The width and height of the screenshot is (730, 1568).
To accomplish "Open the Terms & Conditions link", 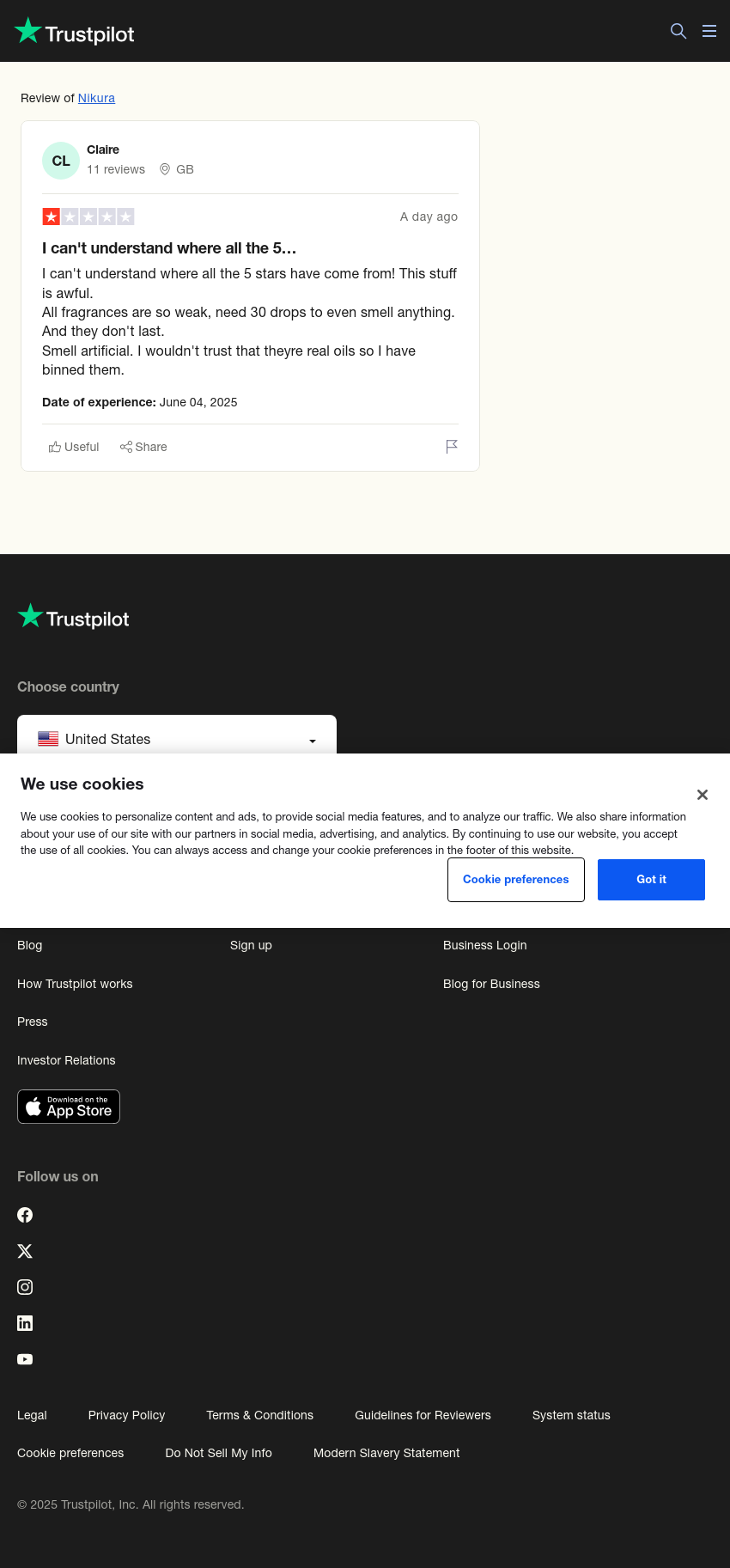I will pyautogui.click(x=259, y=1415).
